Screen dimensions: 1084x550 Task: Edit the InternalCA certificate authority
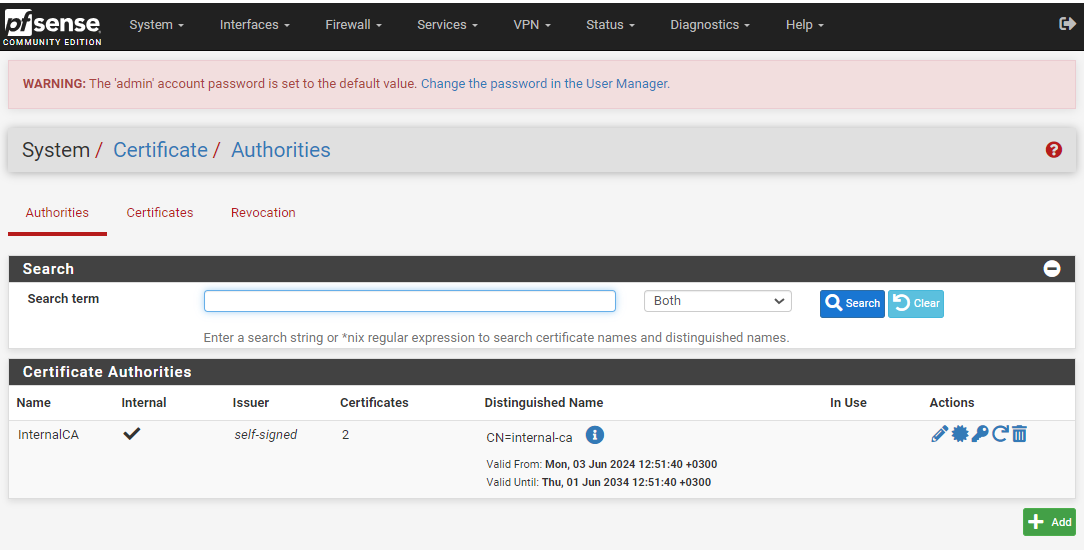(x=939, y=434)
